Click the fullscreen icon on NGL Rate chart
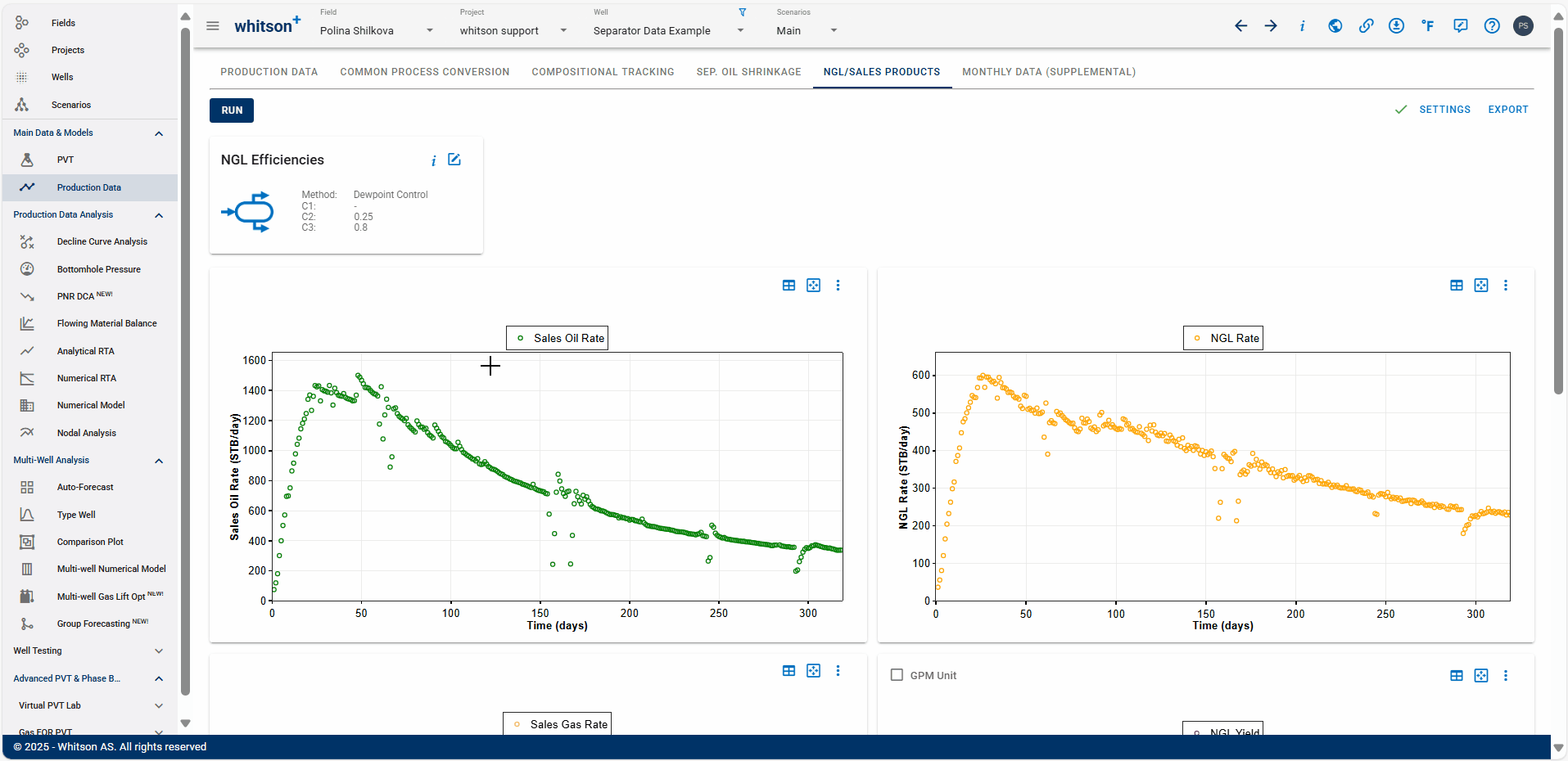Image resolution: width=1568 pixels, height=761 pixels. (x=1481, y=286)
